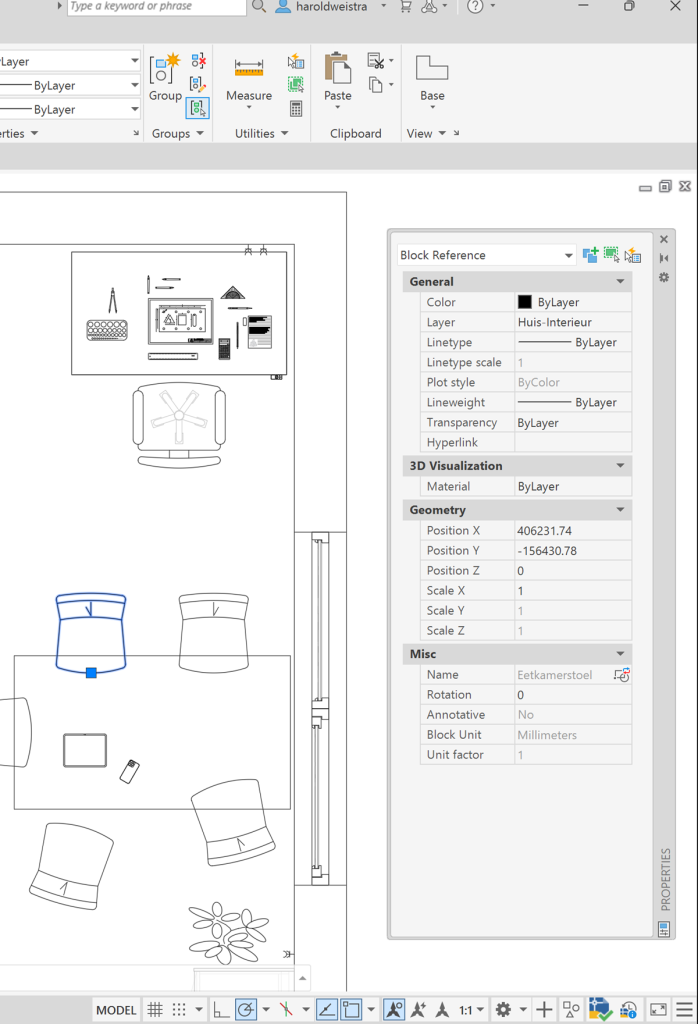Click the auto-add annotation scales icon
This screenshot has width=698, height=1024.
point(418,1010)
